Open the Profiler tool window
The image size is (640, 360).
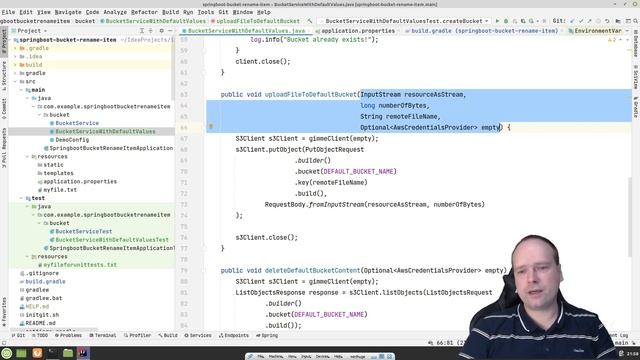pos(138,336)
